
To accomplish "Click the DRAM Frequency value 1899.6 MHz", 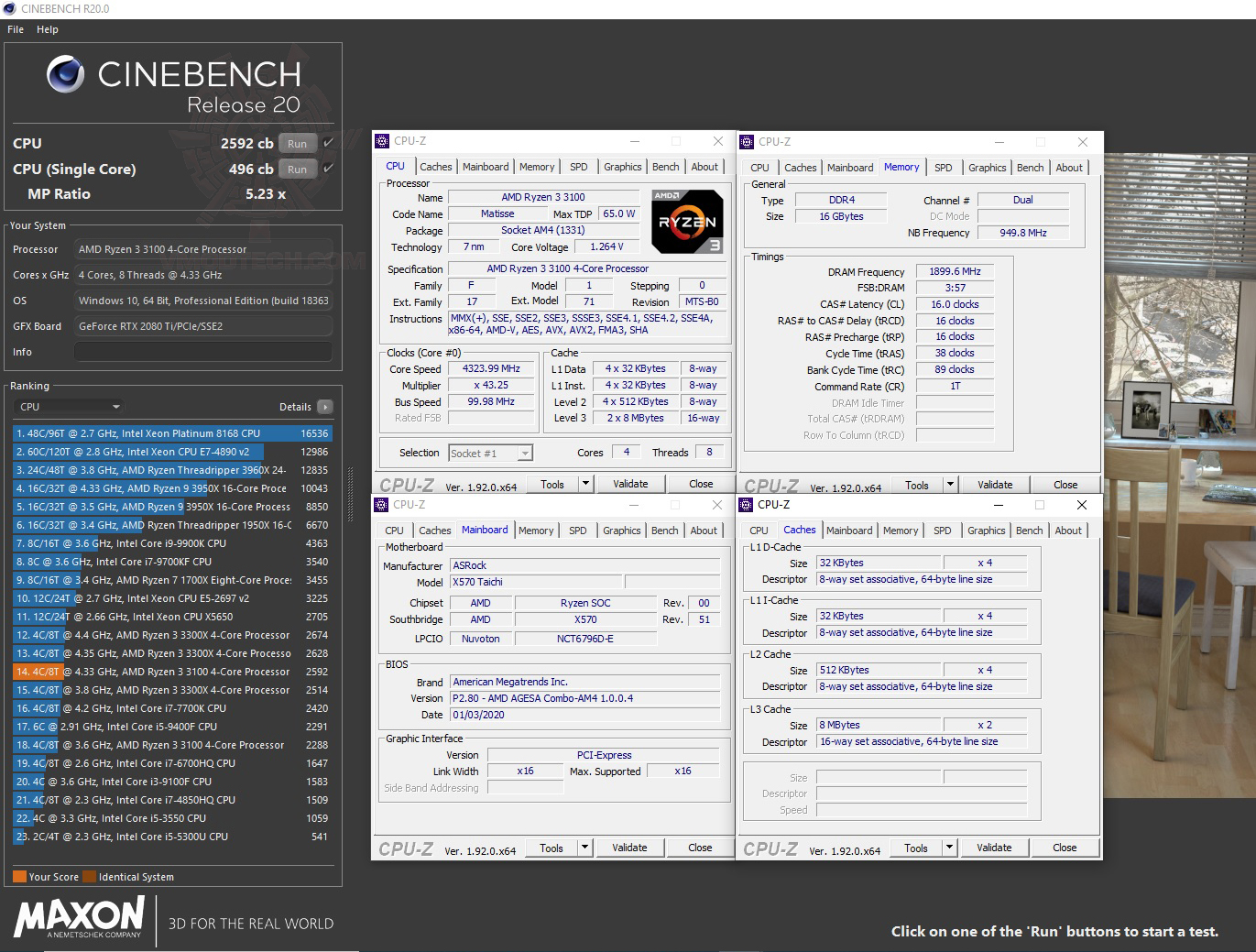I will (x=955, y=271).
